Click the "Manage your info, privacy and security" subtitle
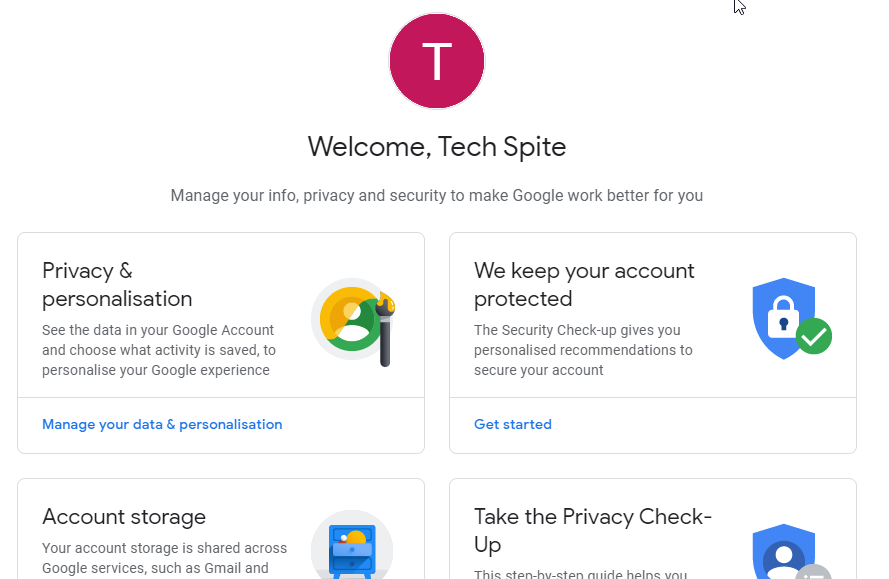The width and height of the screenshot is (889, 579). coord(437,196)
